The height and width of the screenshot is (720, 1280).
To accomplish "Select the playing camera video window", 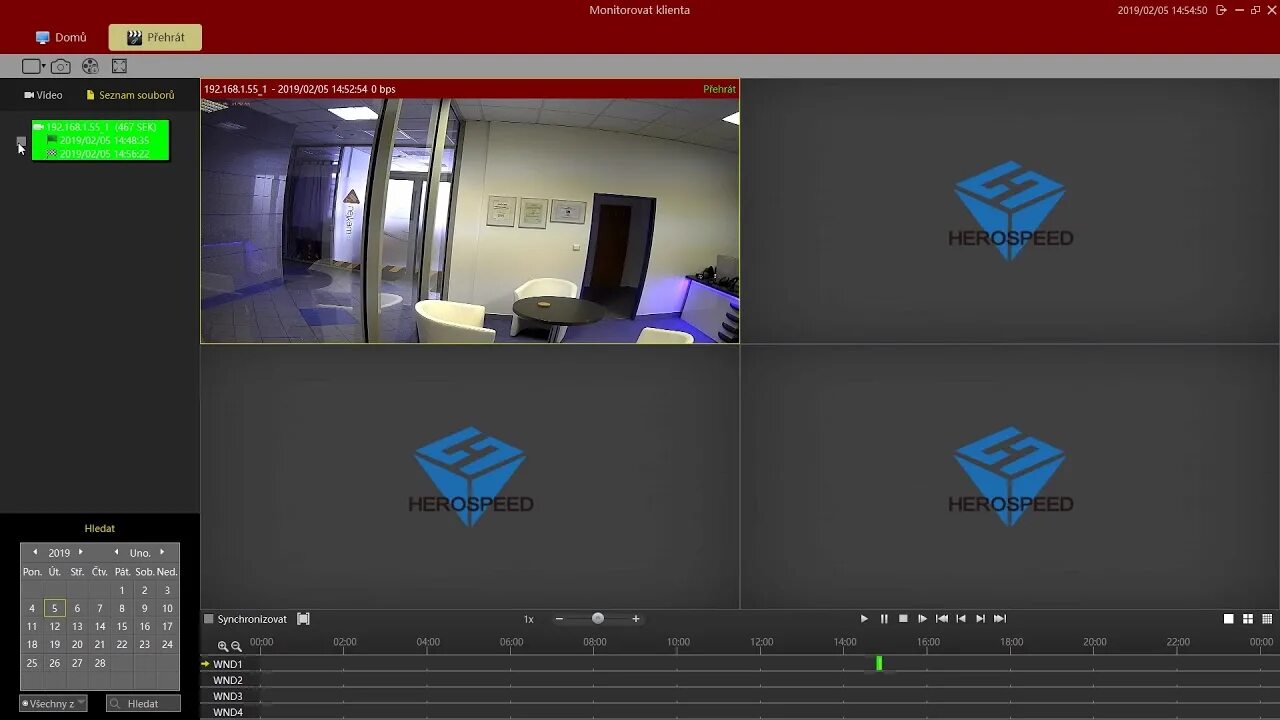I will point(470,211).
